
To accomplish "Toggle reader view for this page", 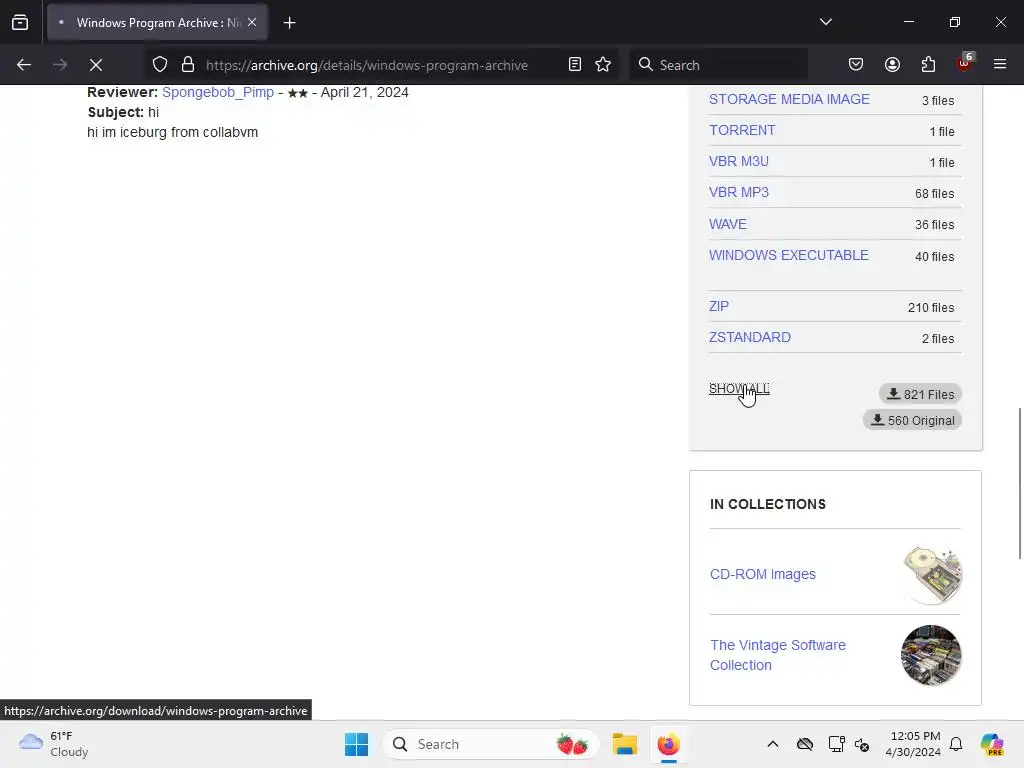I will [x=575, y=65].
